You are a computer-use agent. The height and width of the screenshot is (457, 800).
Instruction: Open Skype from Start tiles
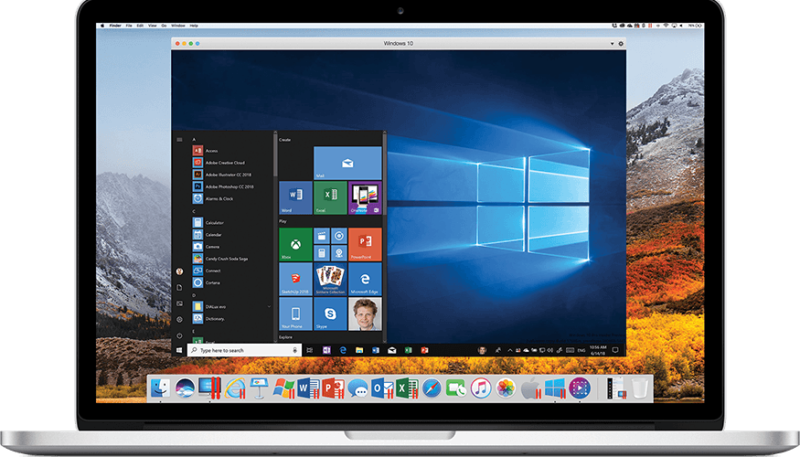pyautogui.click(x=330, y=314)
